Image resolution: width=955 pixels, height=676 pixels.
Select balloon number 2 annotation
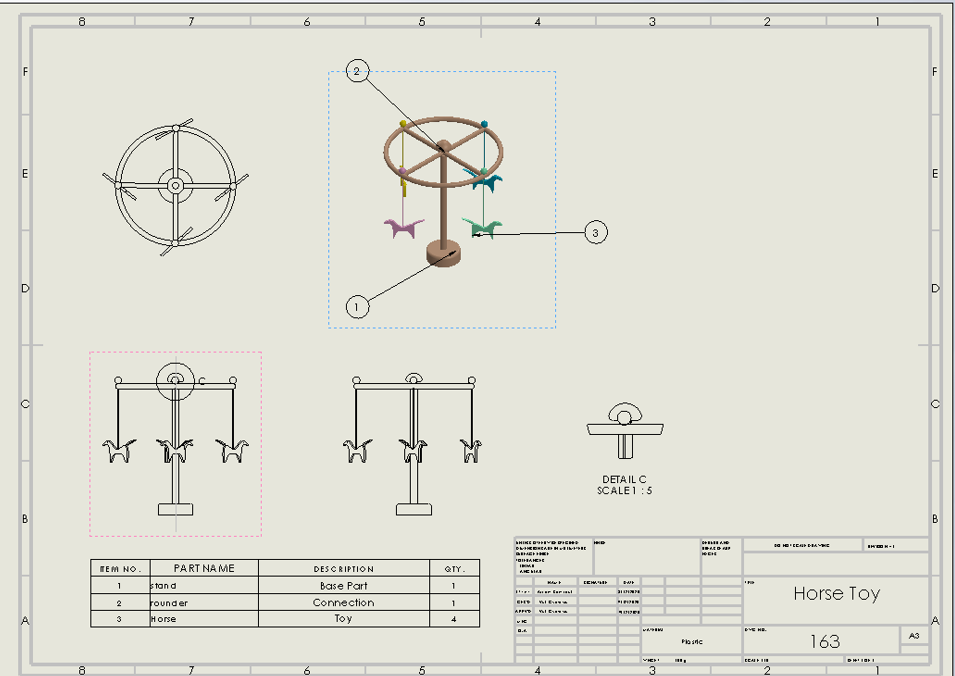(x=358, y=71)
